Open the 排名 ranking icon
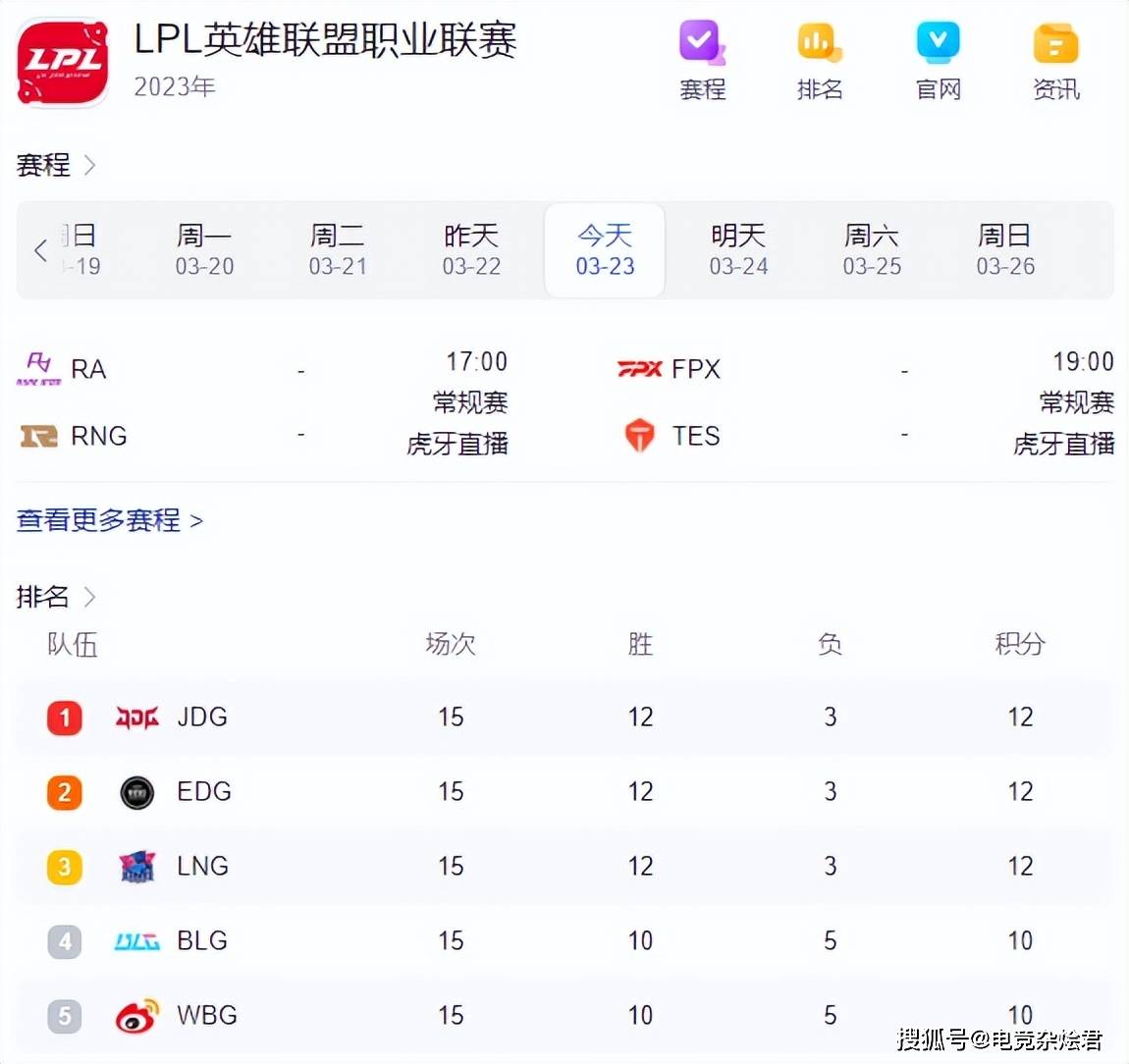The height and width of the screenshot is (1064, 1129). click(820, 45)
